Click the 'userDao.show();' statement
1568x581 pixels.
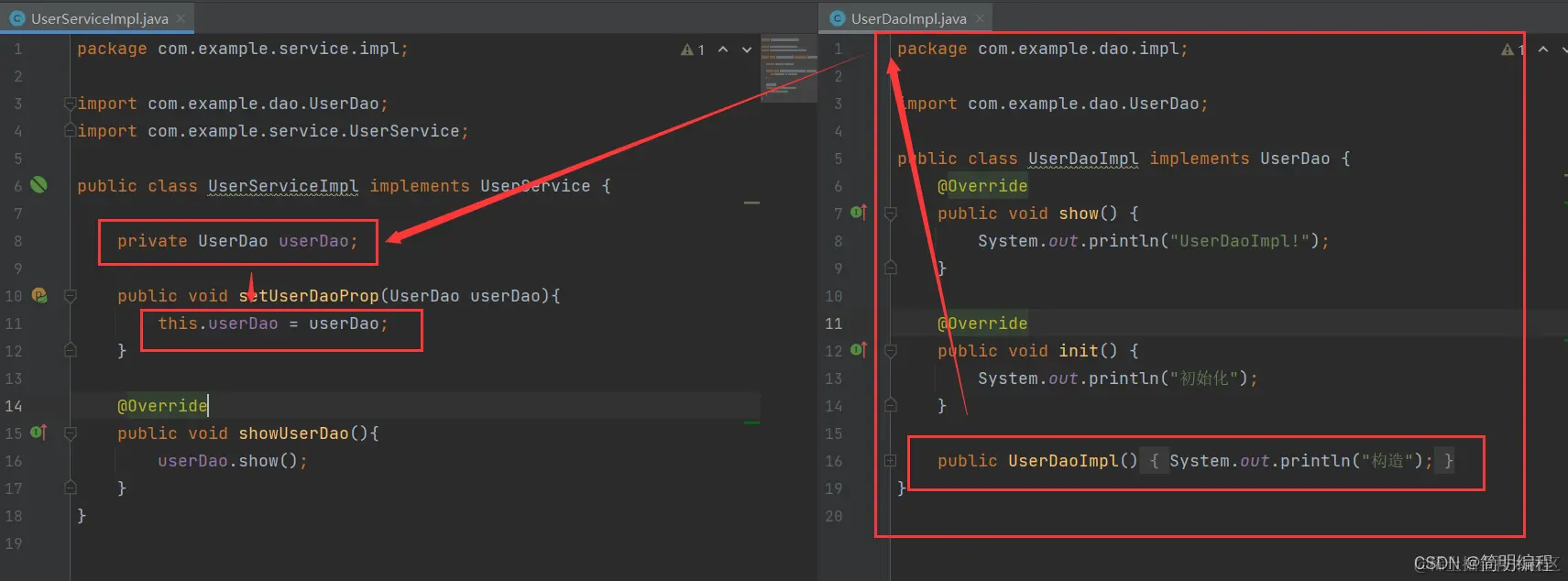click(x=233, y=461)
